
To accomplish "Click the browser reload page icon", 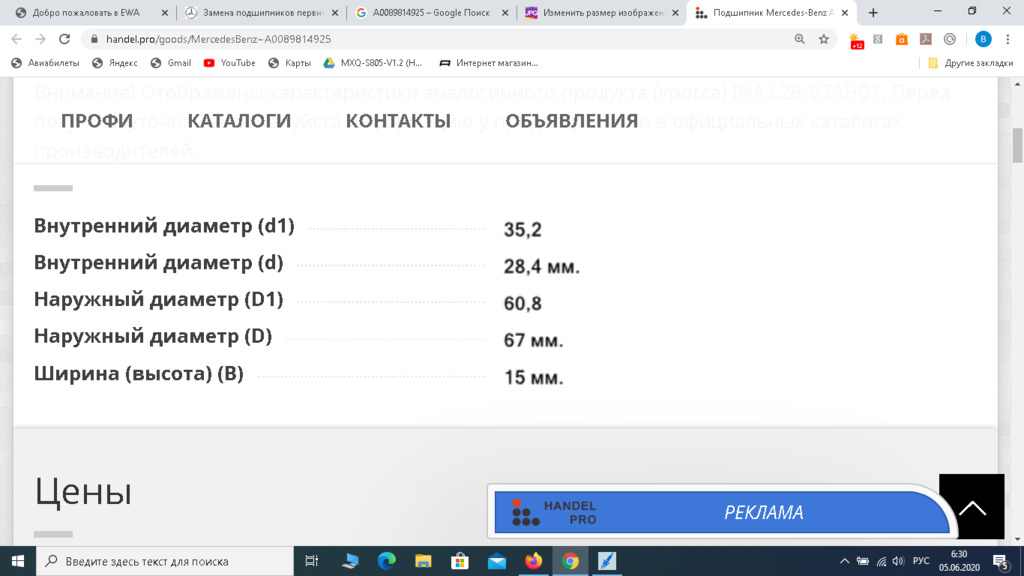I will (65, 39).
